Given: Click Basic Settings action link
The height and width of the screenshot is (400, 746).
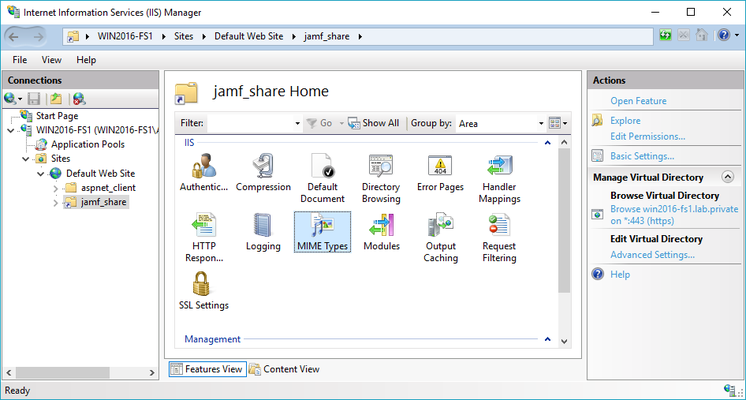Looking at the screenshot, I should point(642,156).
